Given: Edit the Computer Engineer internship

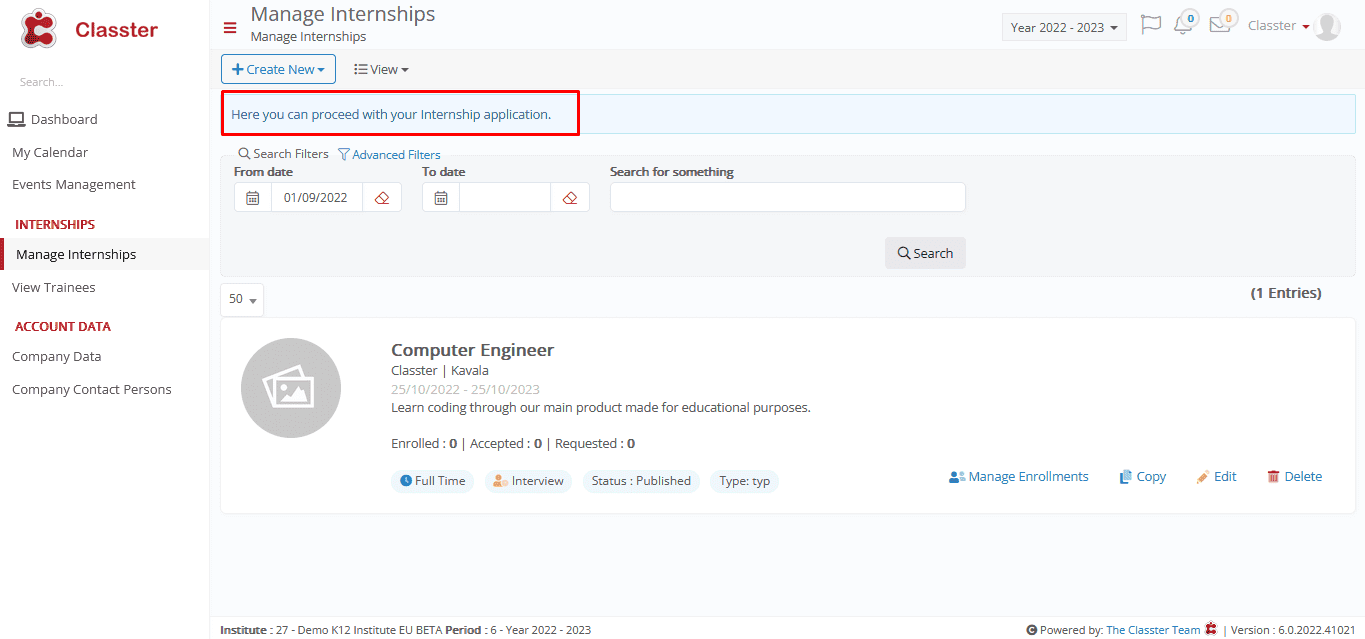Looking at the screenshot, I should tap(1216, 477).
